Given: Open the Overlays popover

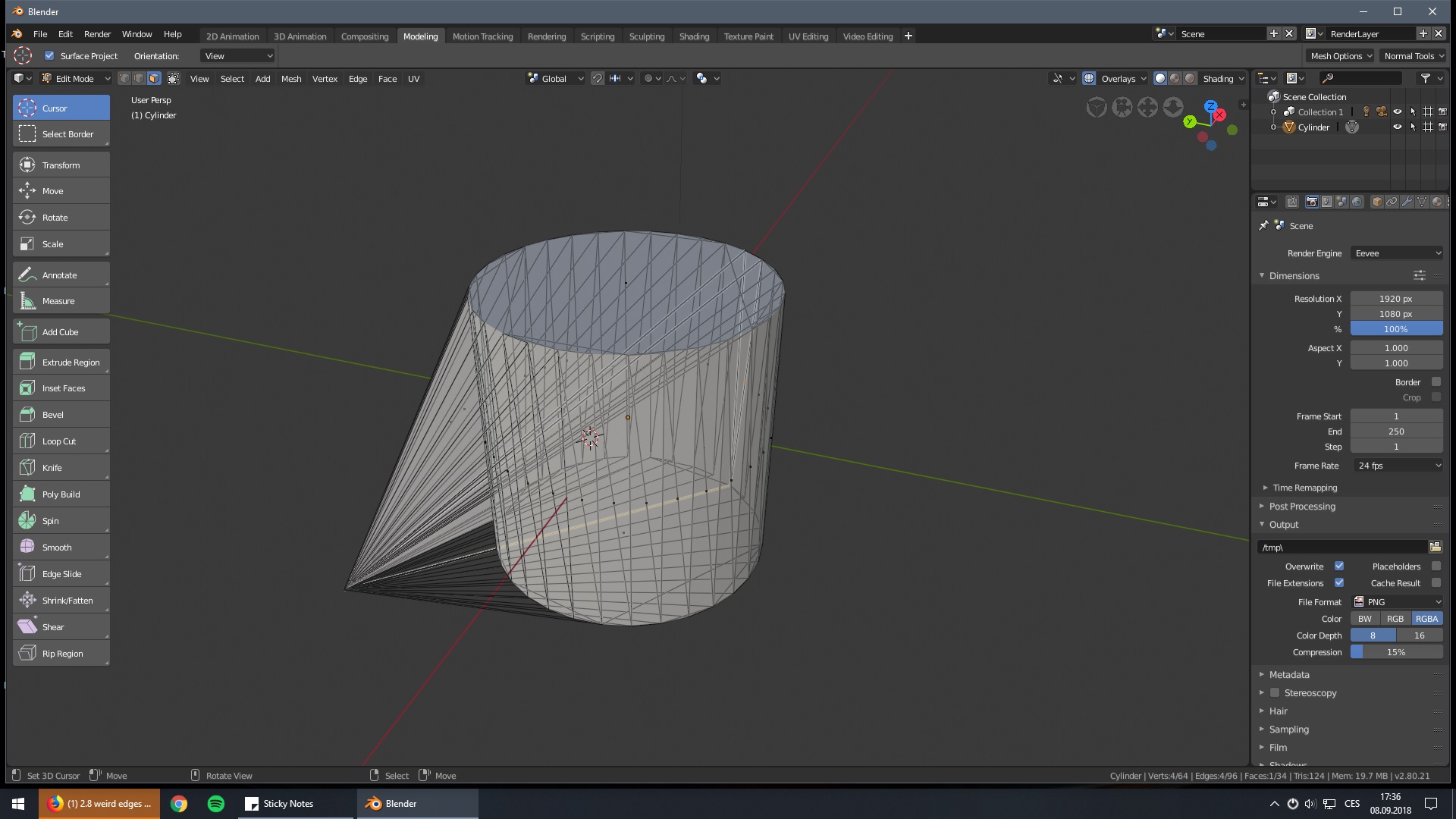Looking at the screenshot, I should [1123, 78].
